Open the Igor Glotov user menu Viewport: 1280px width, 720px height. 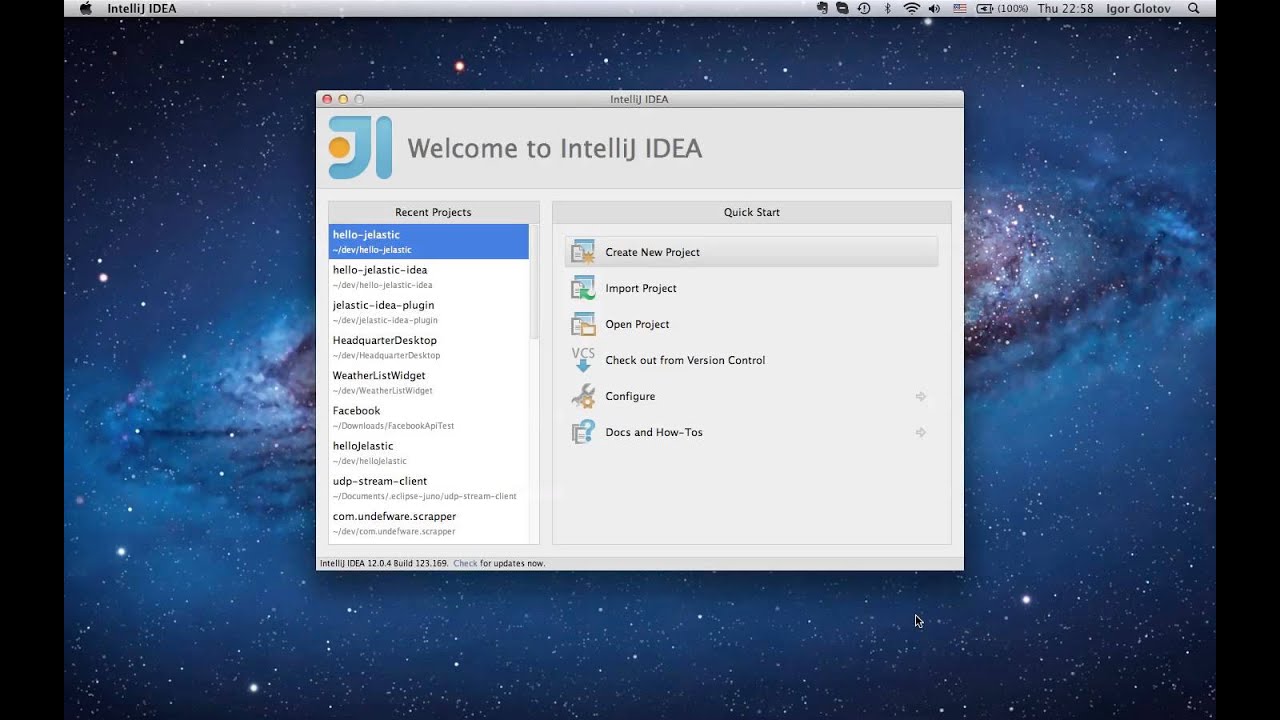pos(1139,8)
